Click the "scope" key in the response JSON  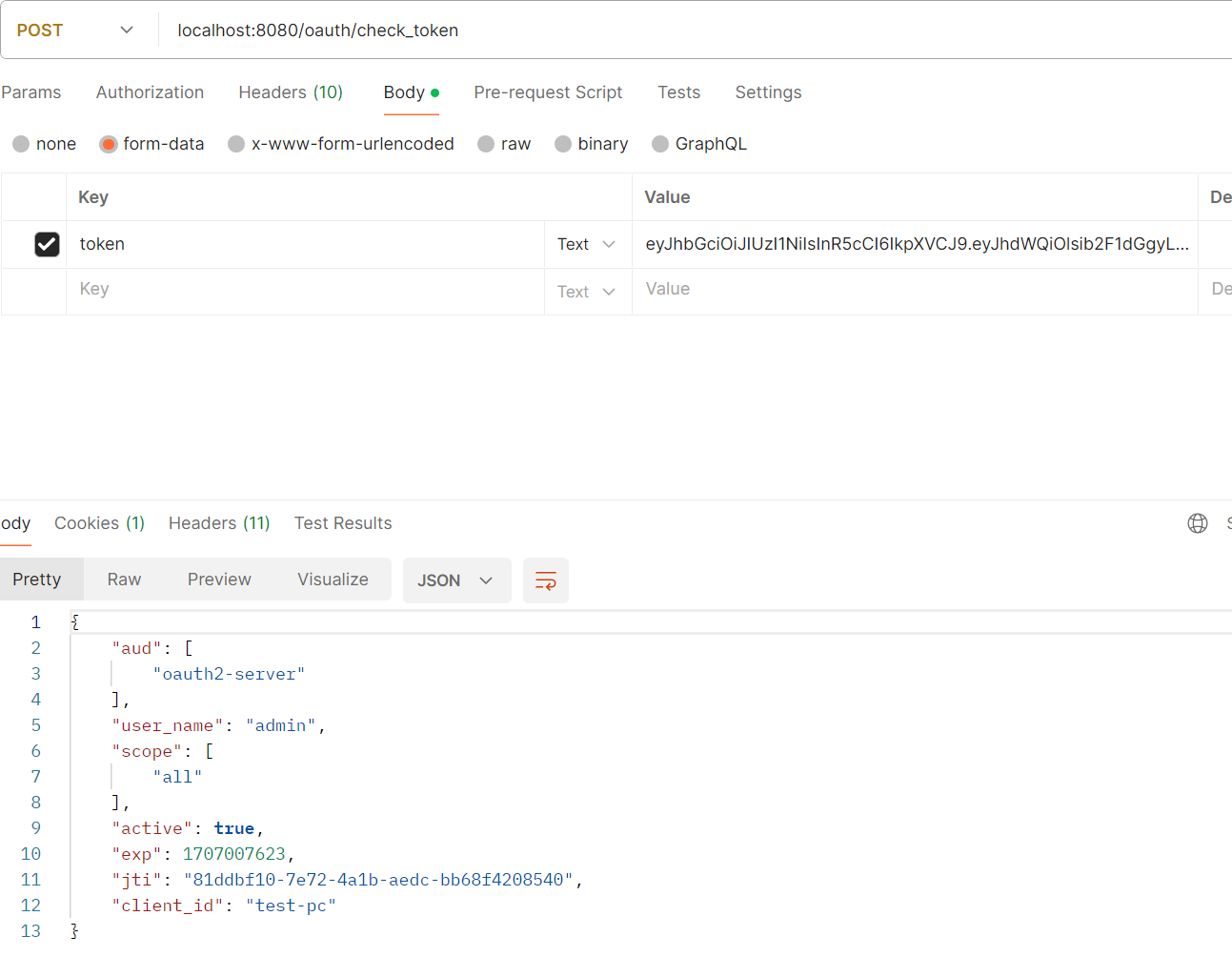(147, 751)
